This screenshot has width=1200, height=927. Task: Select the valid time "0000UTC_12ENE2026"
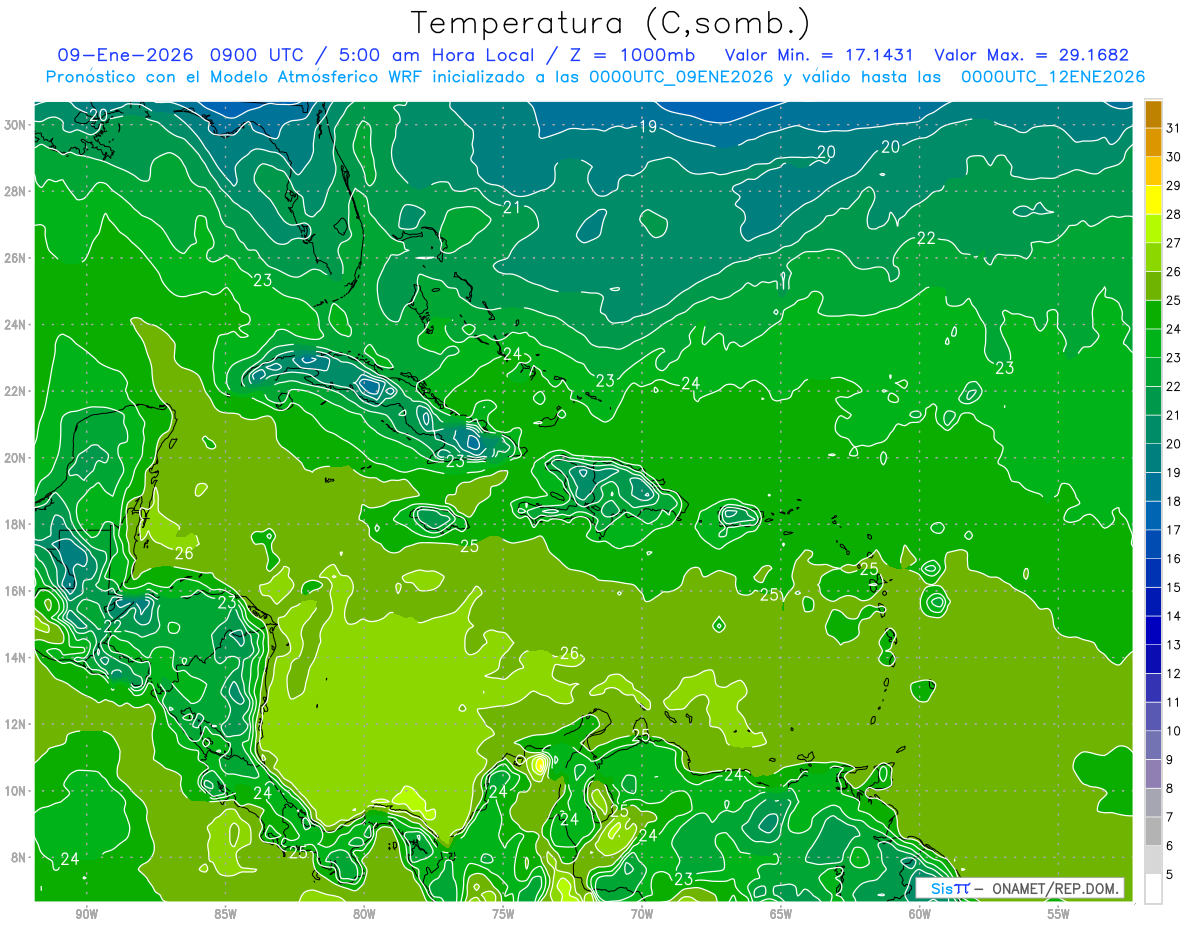1053,77
